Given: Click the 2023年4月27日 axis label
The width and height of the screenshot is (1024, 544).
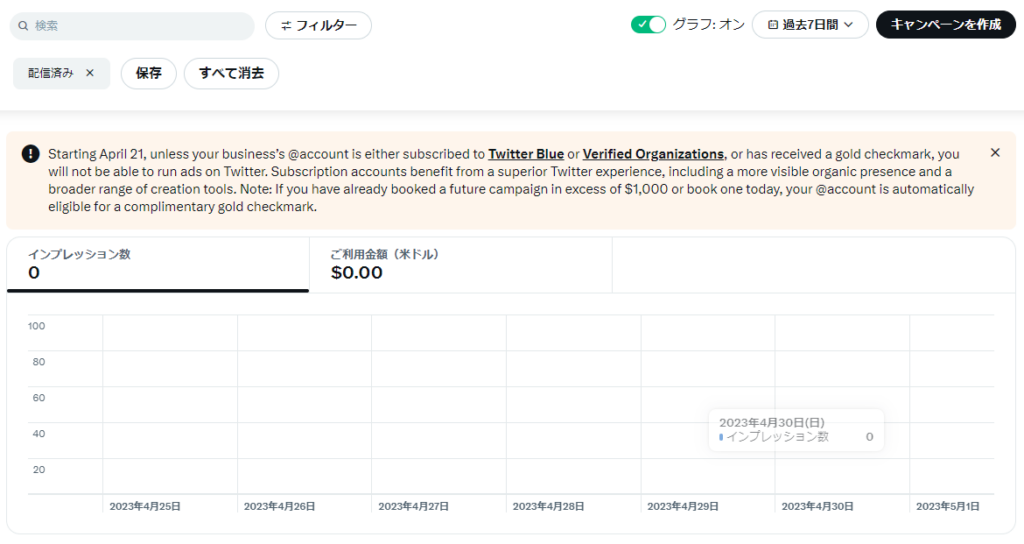Looking at the screenshot, I should coord(413,506).
